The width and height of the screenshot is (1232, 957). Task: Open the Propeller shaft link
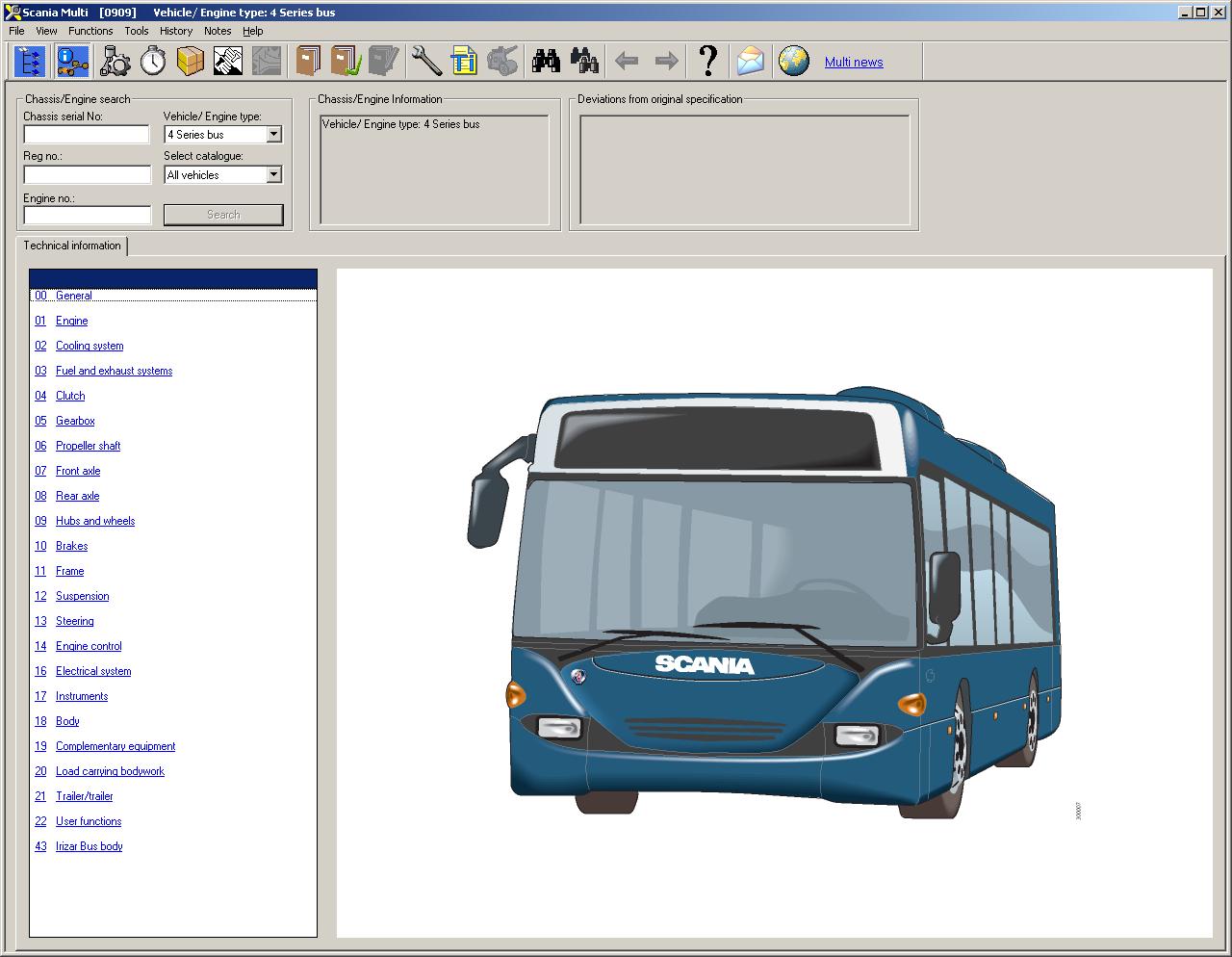(89, 446)
